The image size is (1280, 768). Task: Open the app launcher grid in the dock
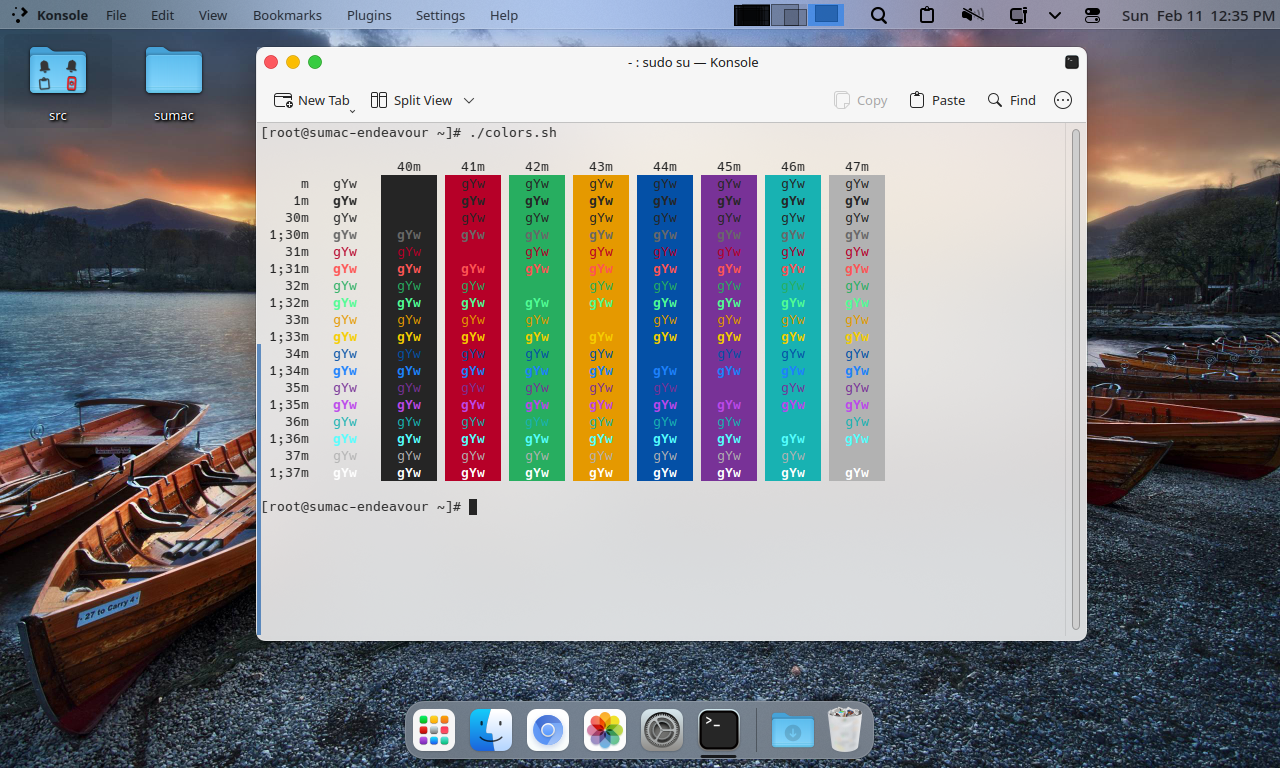[x=433, y=730]
